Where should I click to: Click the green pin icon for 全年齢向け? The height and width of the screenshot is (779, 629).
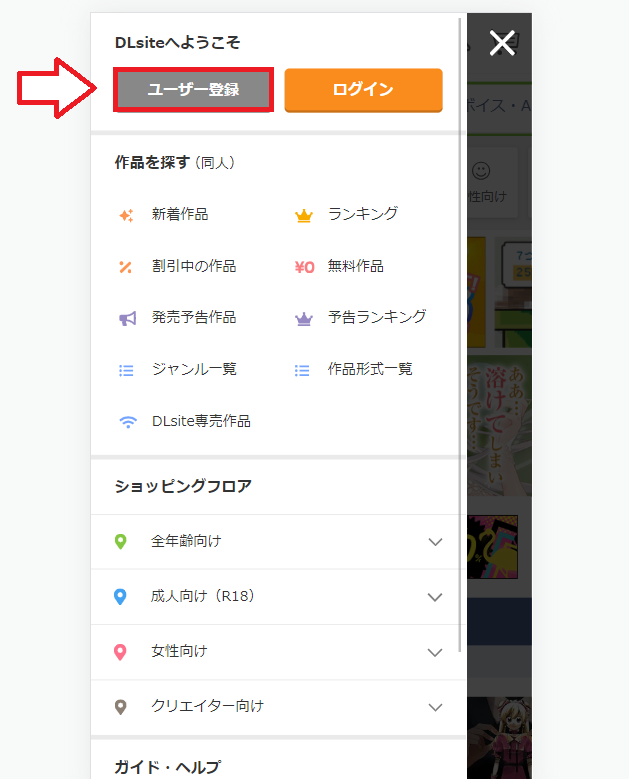pos(120,542)
